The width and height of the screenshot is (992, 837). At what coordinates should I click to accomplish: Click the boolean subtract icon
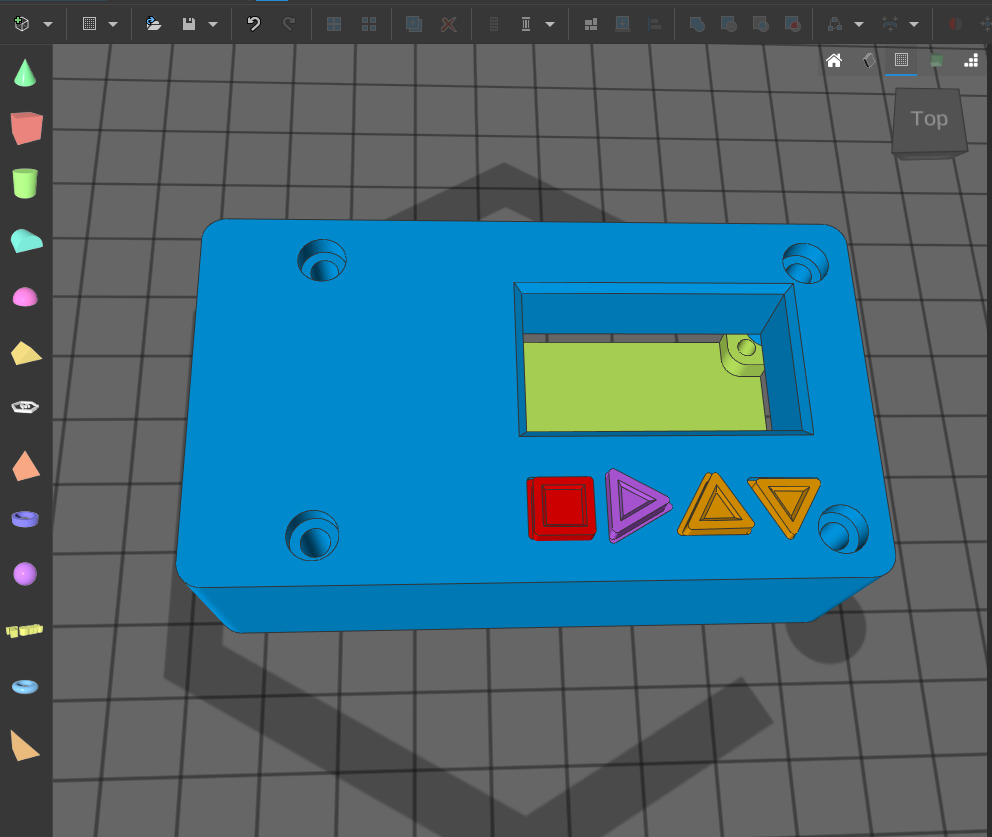tap(729, 24)
